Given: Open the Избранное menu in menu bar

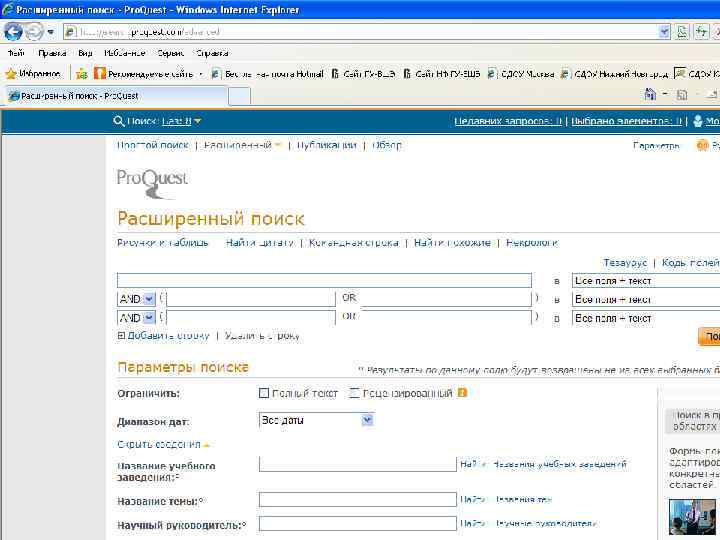Looking at the screenshot, I should click(x=124, y=53).
